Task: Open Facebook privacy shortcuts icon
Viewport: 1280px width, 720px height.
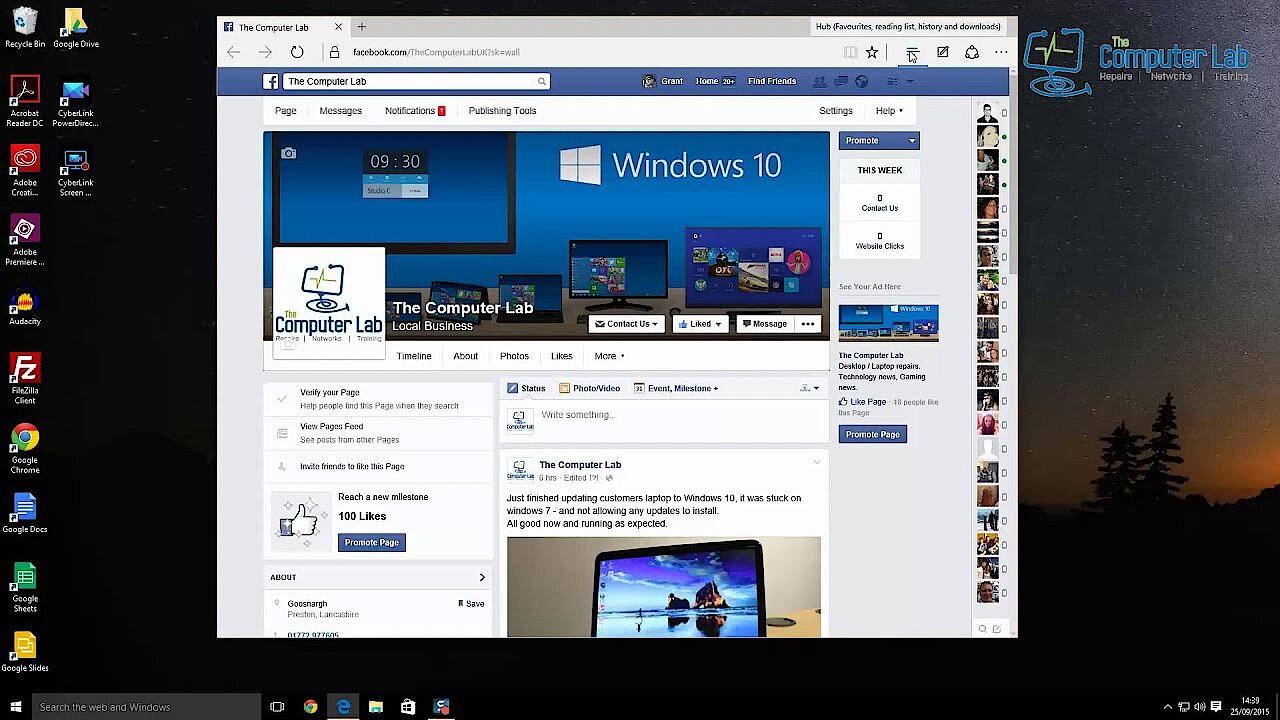Action: coord(892,81)
